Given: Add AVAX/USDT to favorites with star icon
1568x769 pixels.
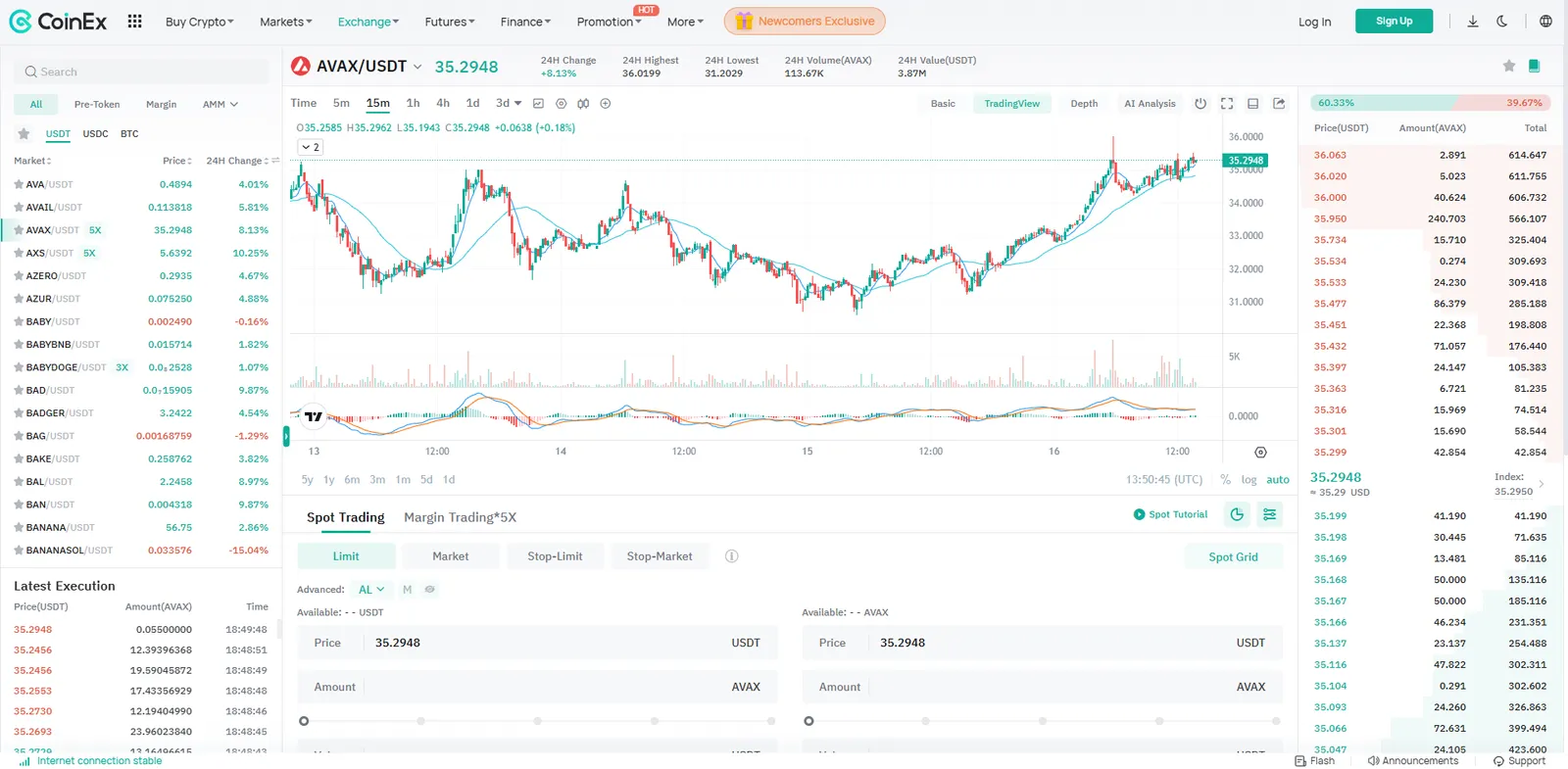Looking at the screenshot, I should point(1509,66).
